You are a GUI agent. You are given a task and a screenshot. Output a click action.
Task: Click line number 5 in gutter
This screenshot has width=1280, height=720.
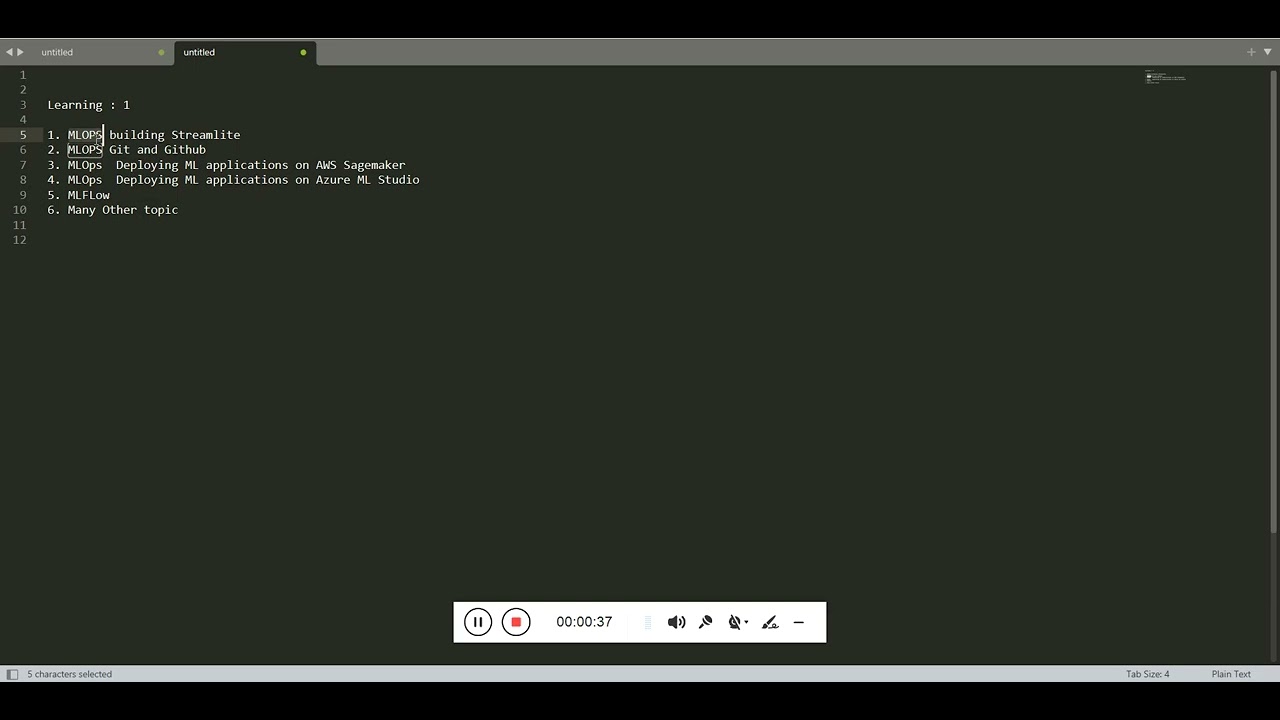coord(23,135)
